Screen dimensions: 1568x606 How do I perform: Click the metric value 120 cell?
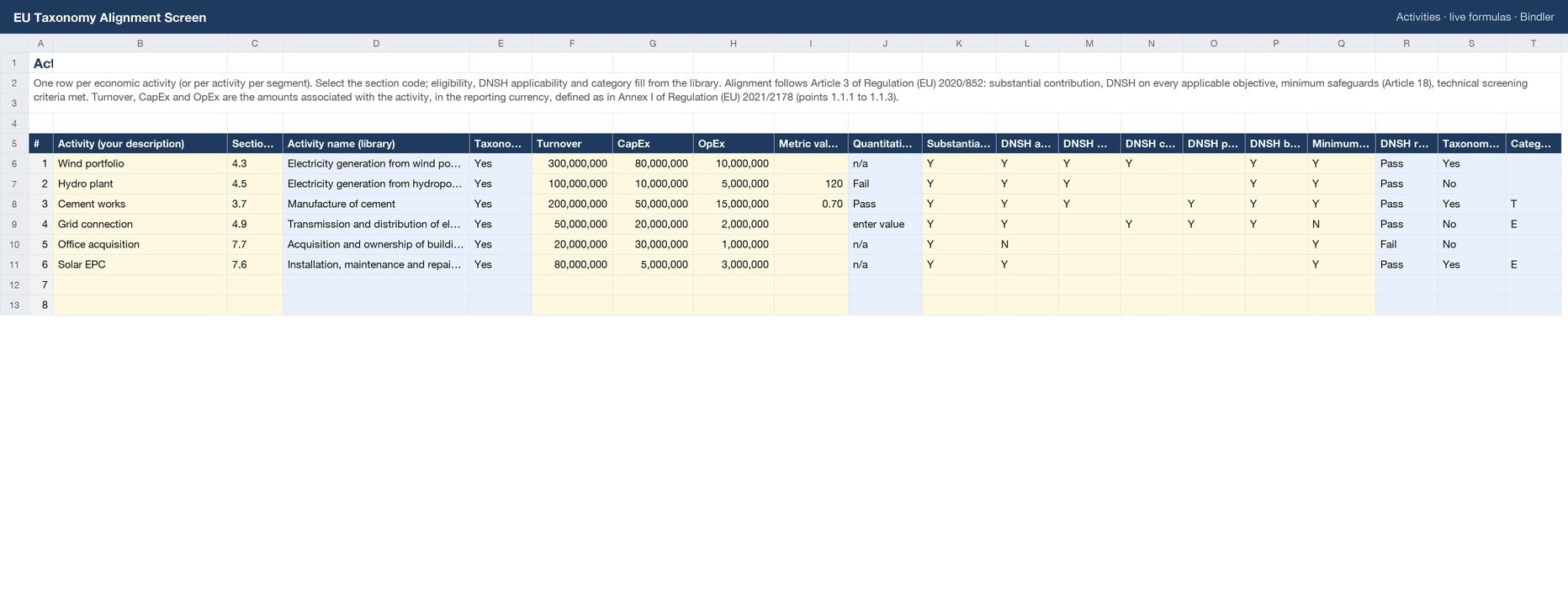[x=811, y=183]
